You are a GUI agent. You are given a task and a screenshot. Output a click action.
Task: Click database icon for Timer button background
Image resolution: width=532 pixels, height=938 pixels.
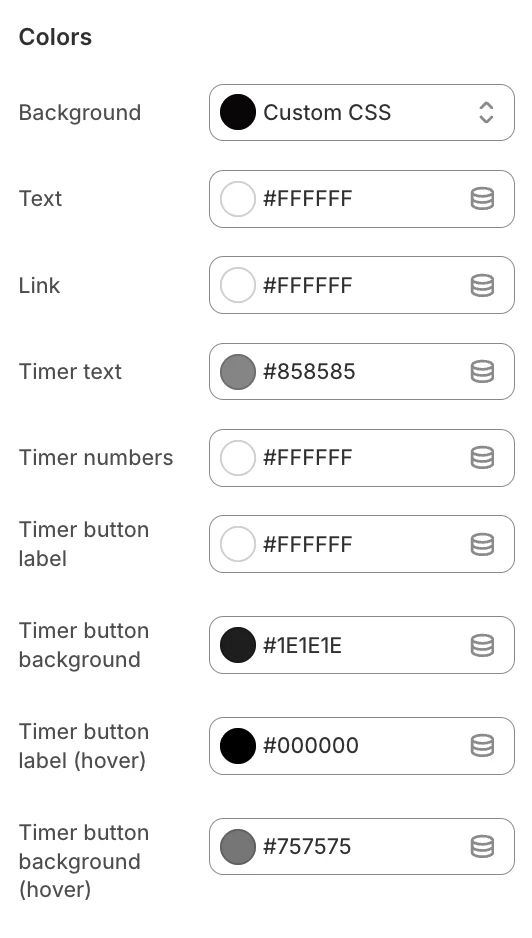pos(482,645)
